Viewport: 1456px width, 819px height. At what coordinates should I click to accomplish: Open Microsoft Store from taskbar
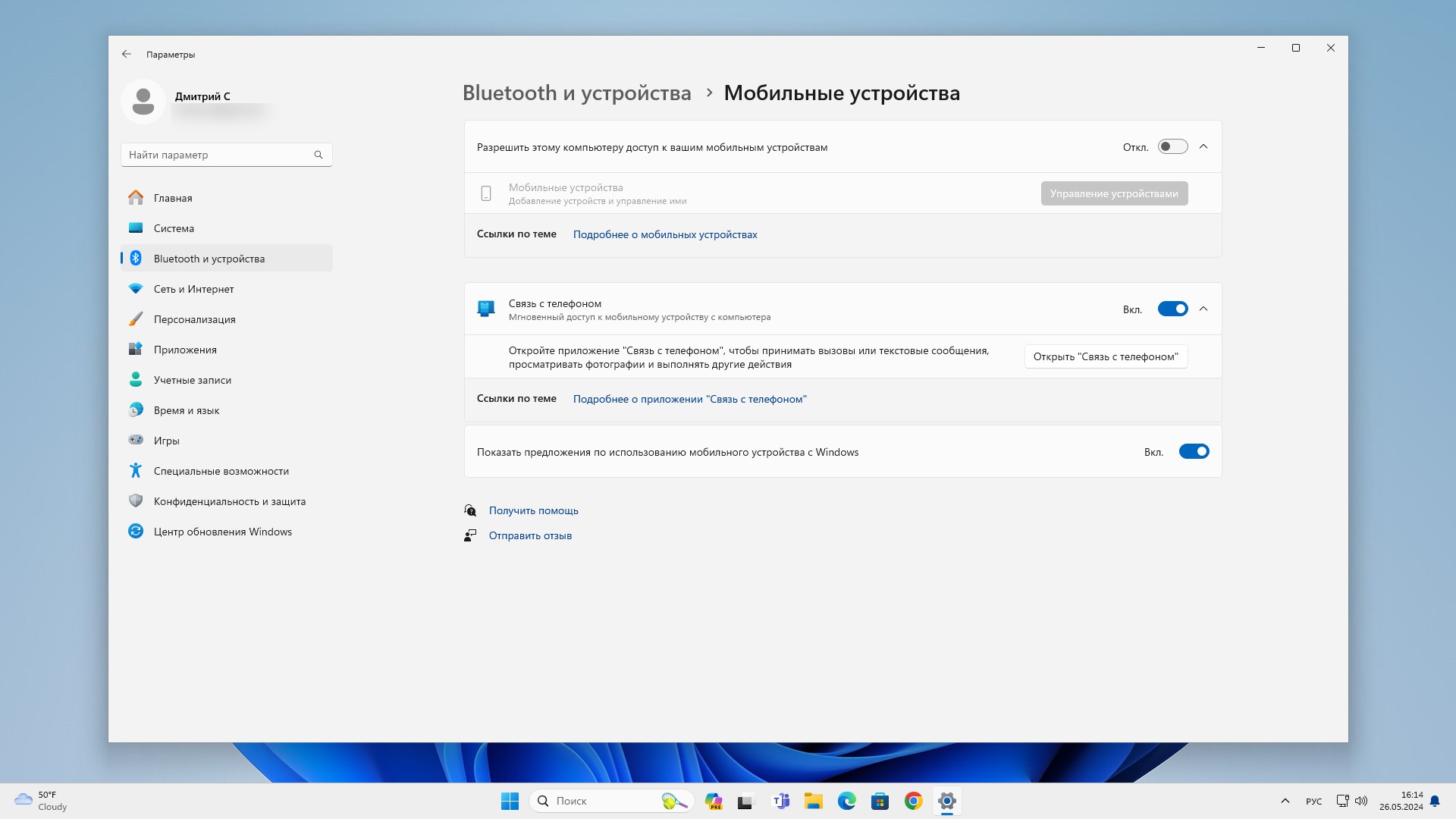(880, 801)
